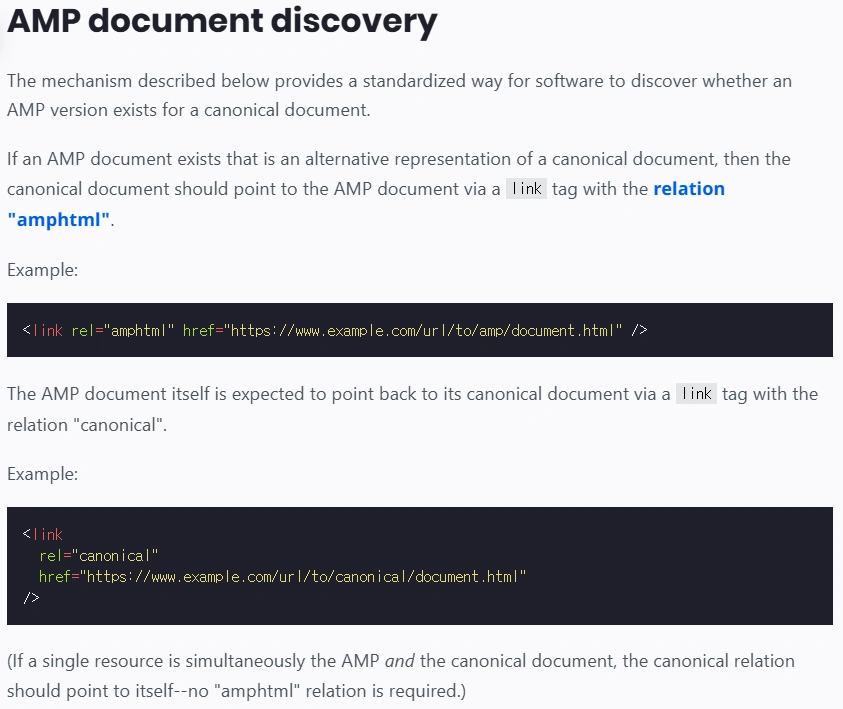Click the italic word "and" in the last paragraph
The width and height of the screenshot is (843, 709).
[399, 661]
